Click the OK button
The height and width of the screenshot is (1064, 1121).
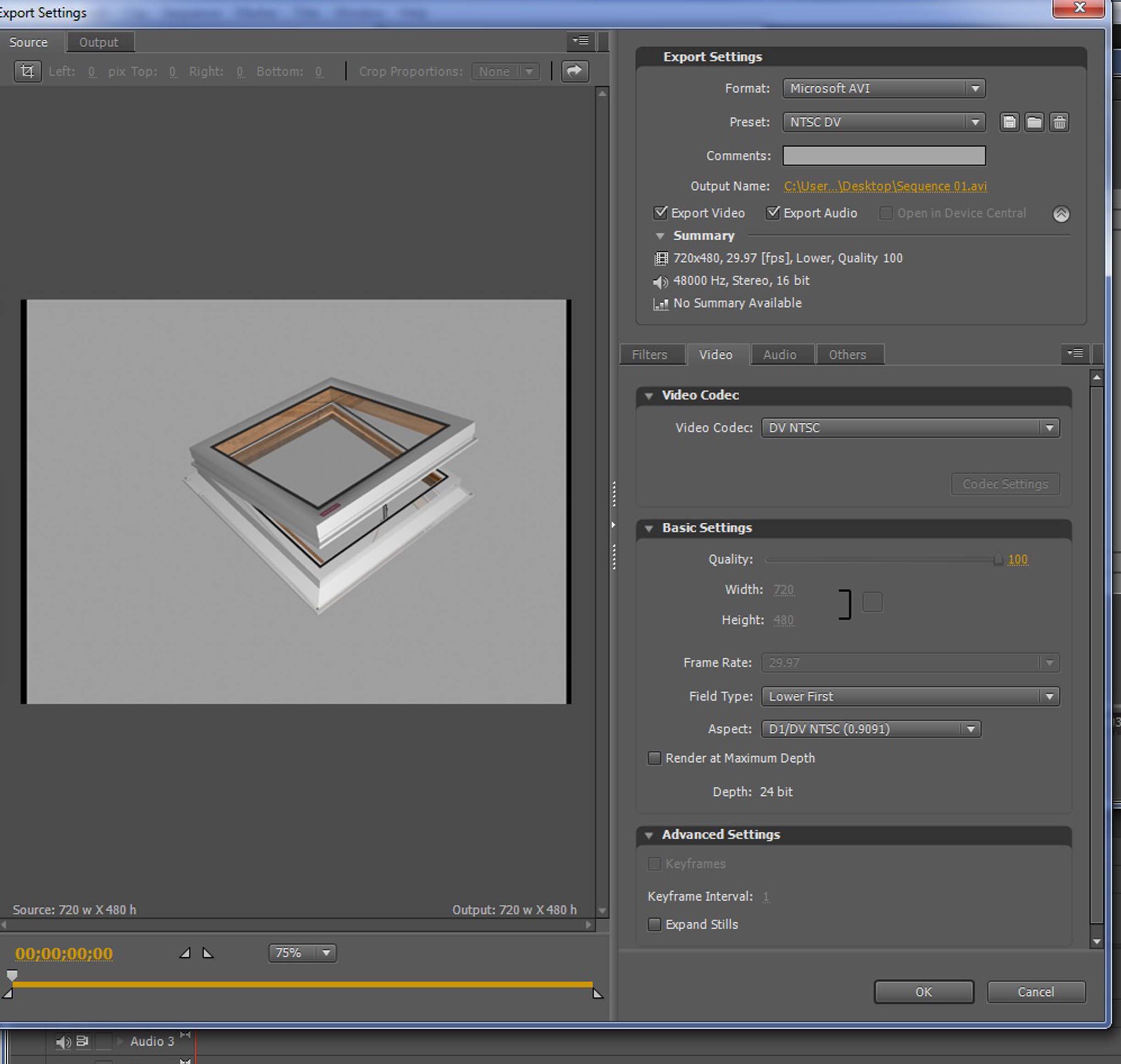[x=923, y=992]
